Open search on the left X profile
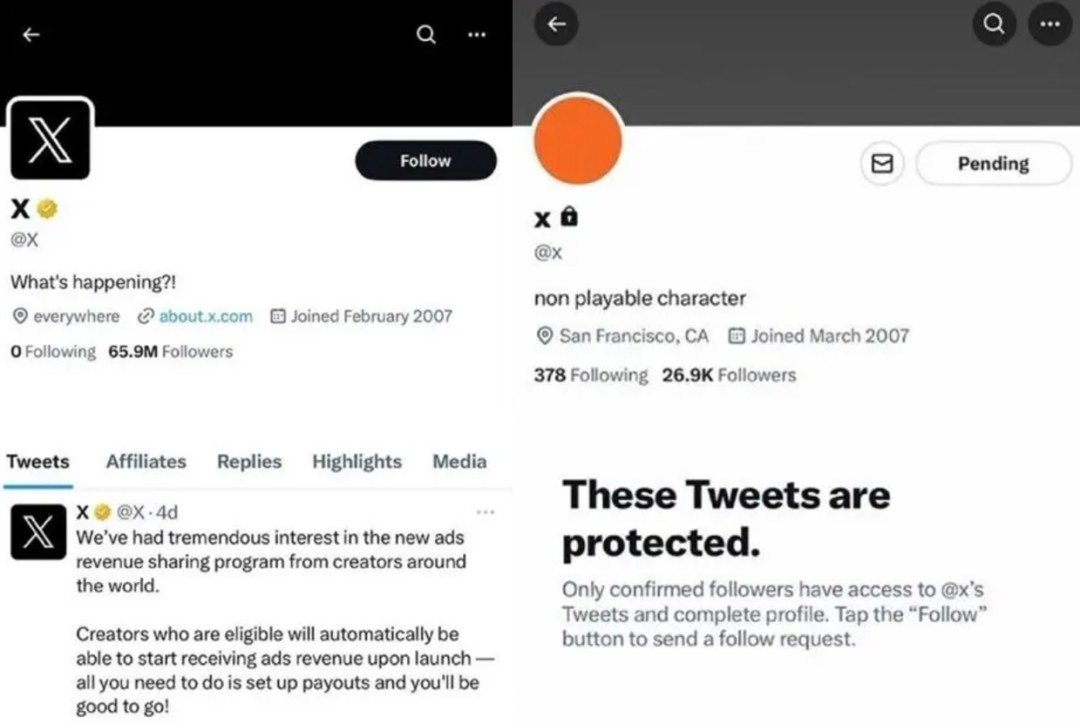1080x724 pixels. (x=426, y=35)
